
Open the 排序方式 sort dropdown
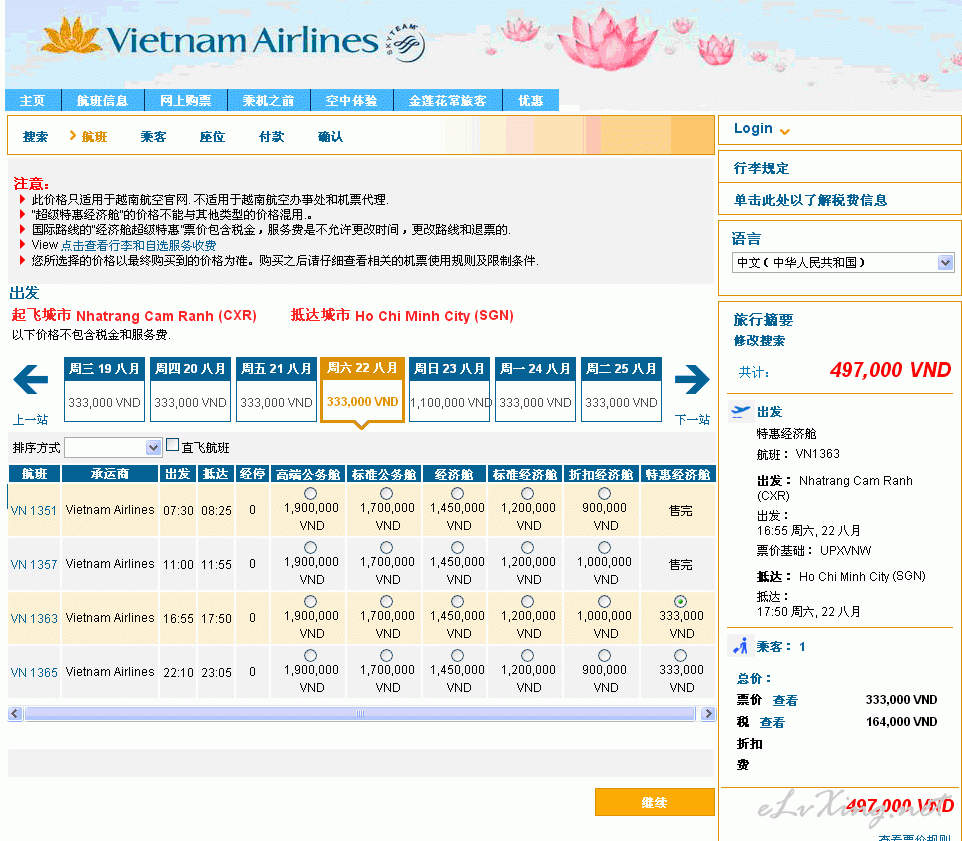[113, 448]
